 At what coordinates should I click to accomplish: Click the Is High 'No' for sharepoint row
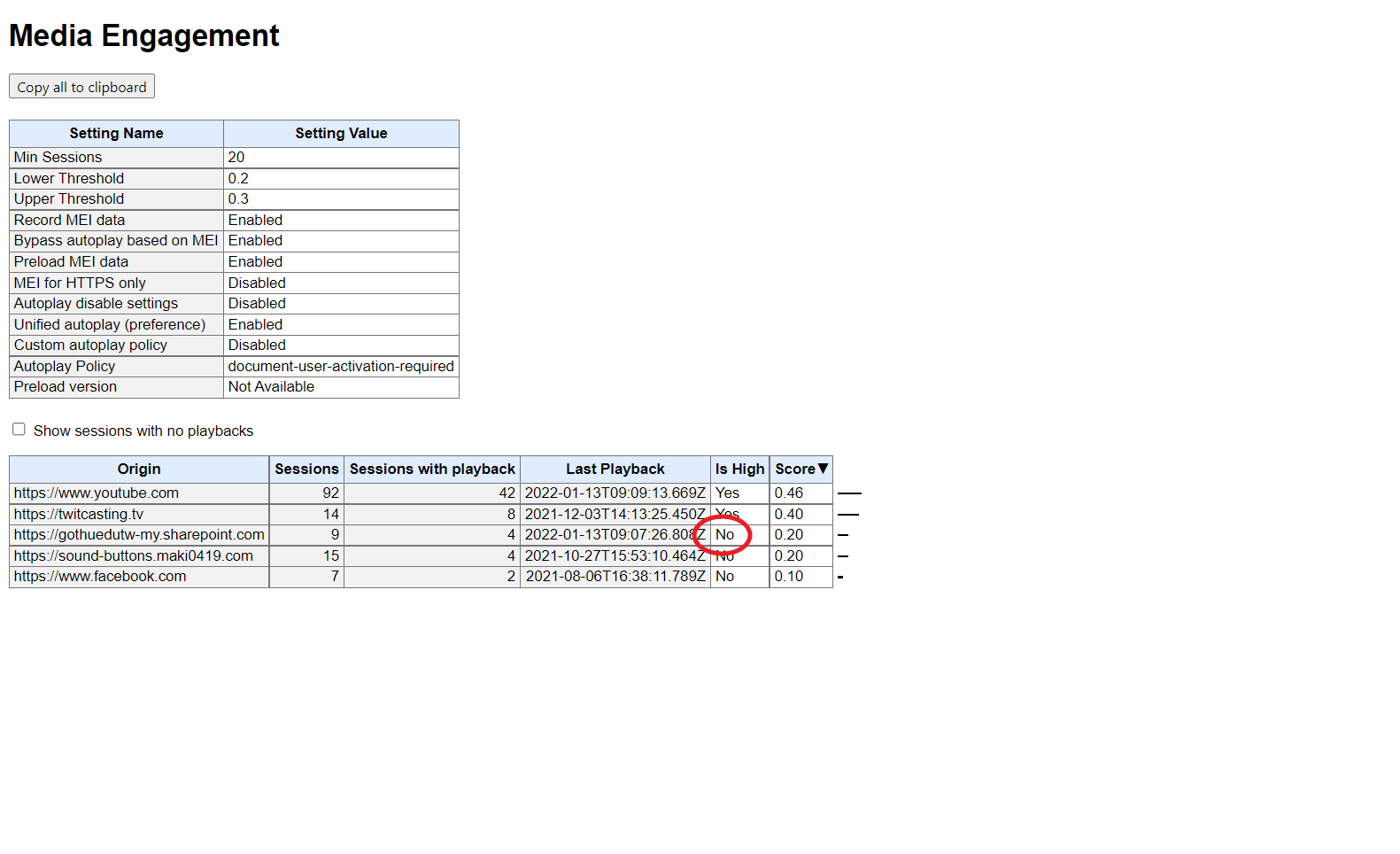tap(725, 535)
